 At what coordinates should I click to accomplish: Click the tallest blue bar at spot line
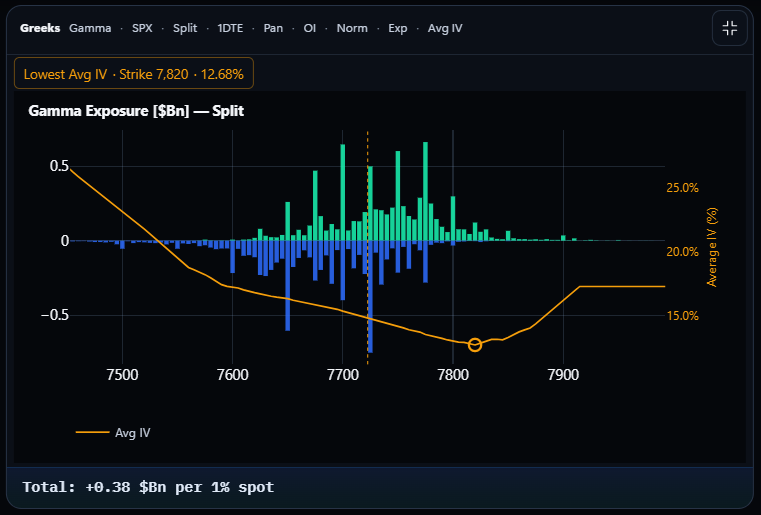pyautogui.click(x=370, y=296)
